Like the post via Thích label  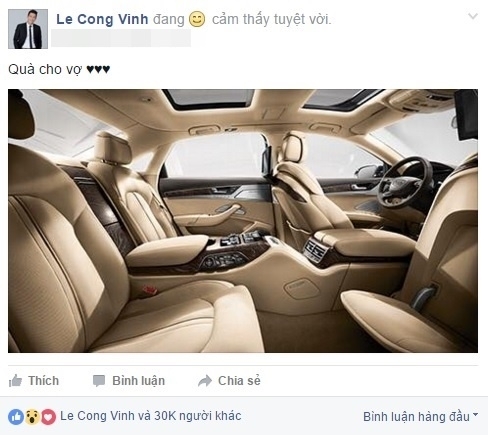pos(44,381)
